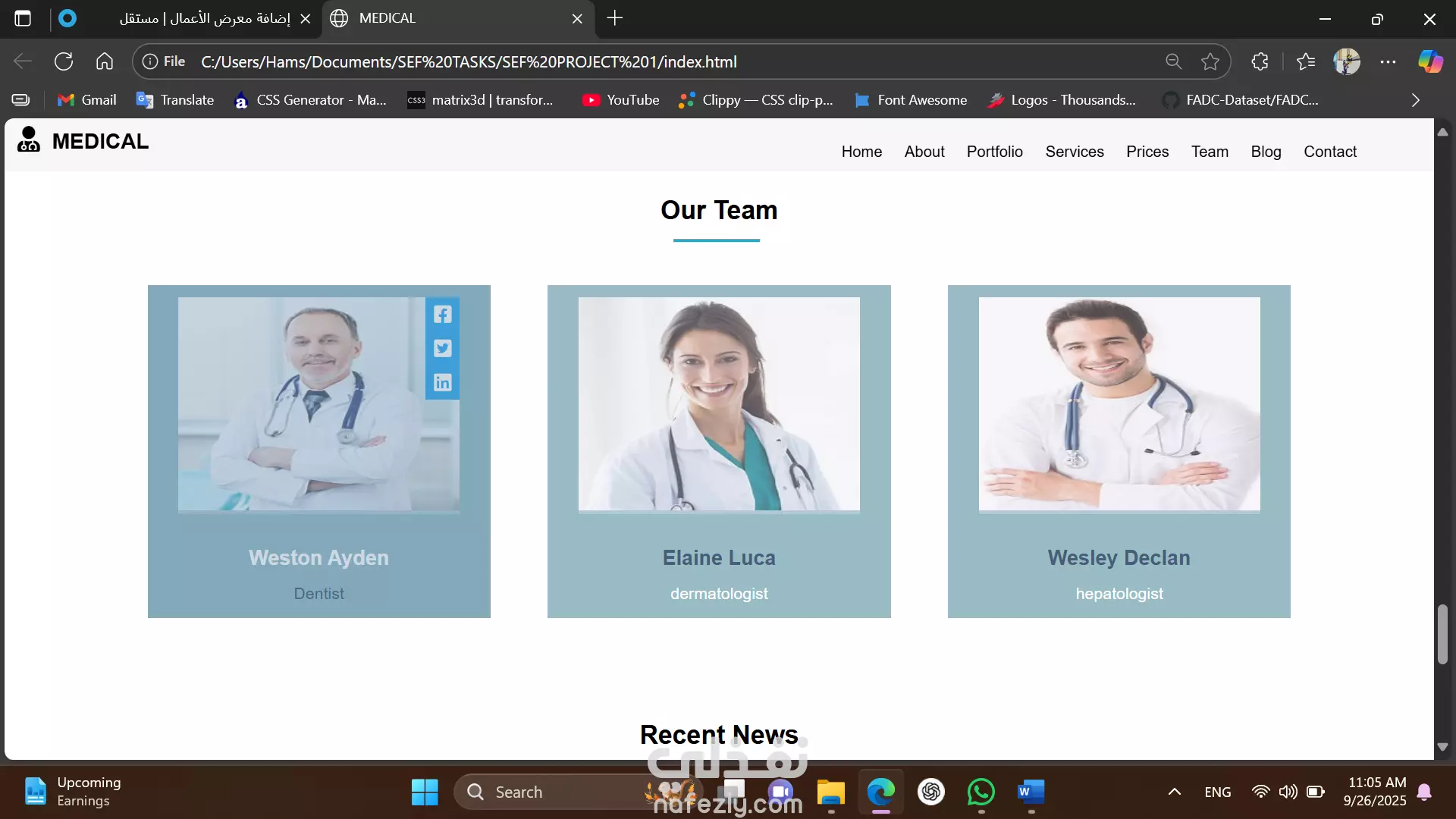1456x819 pixels.
Task: Open the Extensions puzzle icon
Action: [x=1260, y=61]
